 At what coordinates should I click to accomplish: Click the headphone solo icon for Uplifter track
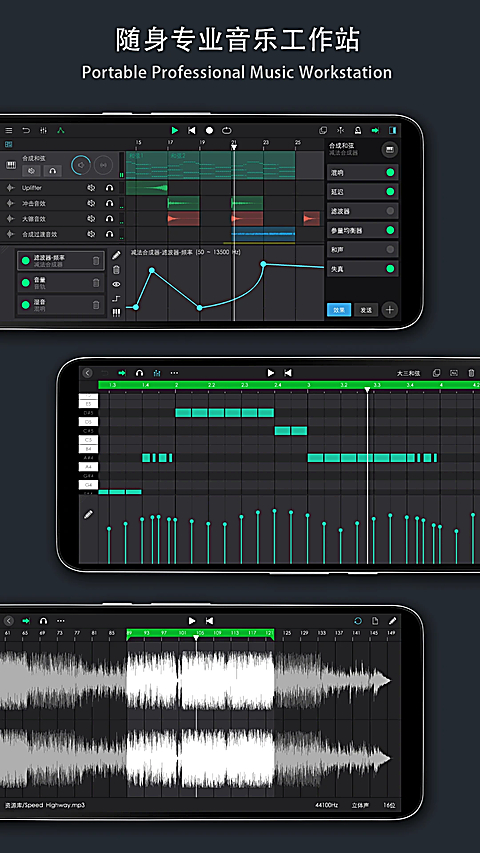(x=109, y=188)
